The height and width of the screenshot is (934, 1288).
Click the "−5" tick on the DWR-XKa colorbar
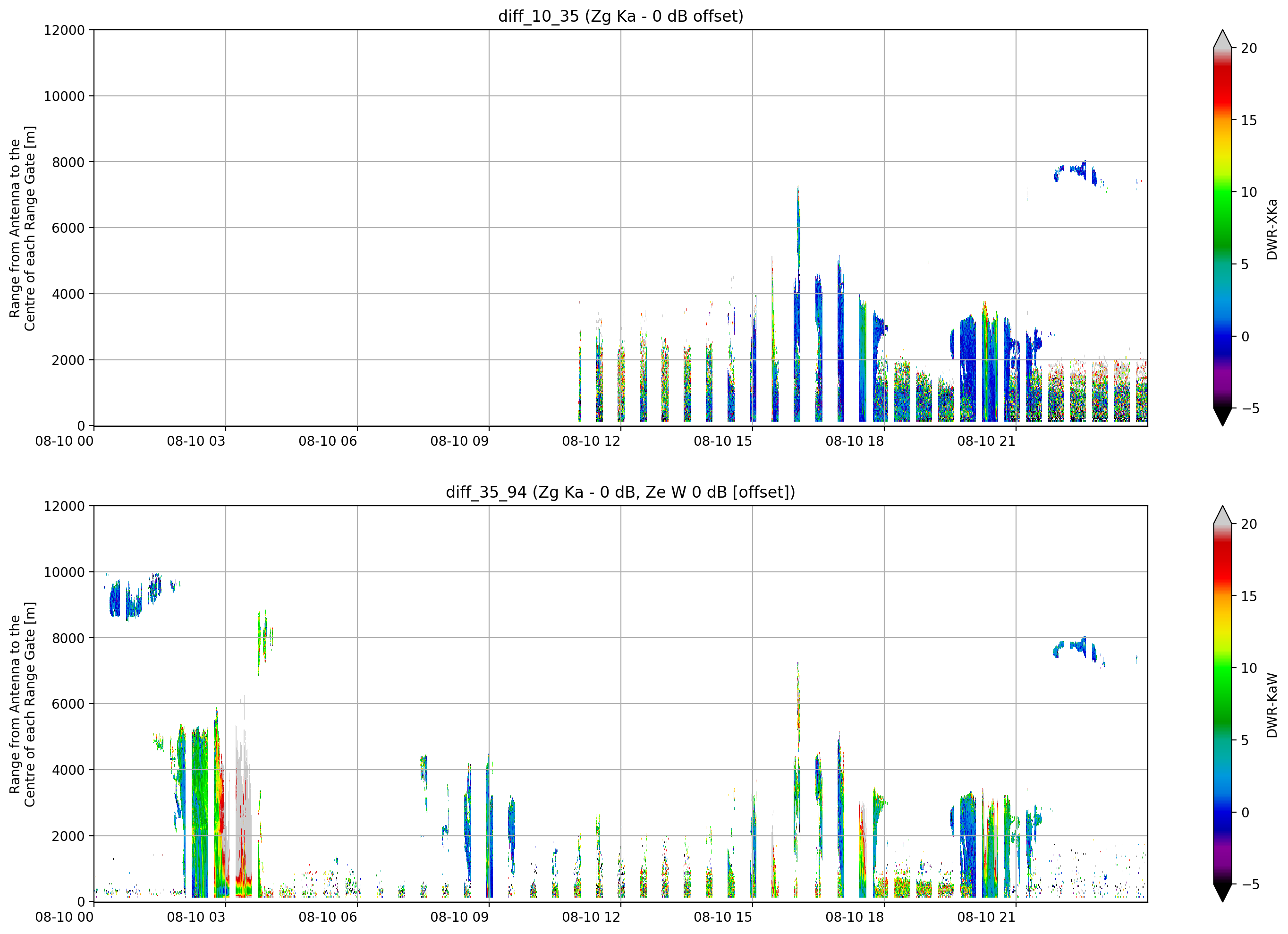pyautogui.click(x=1251, y=408)
